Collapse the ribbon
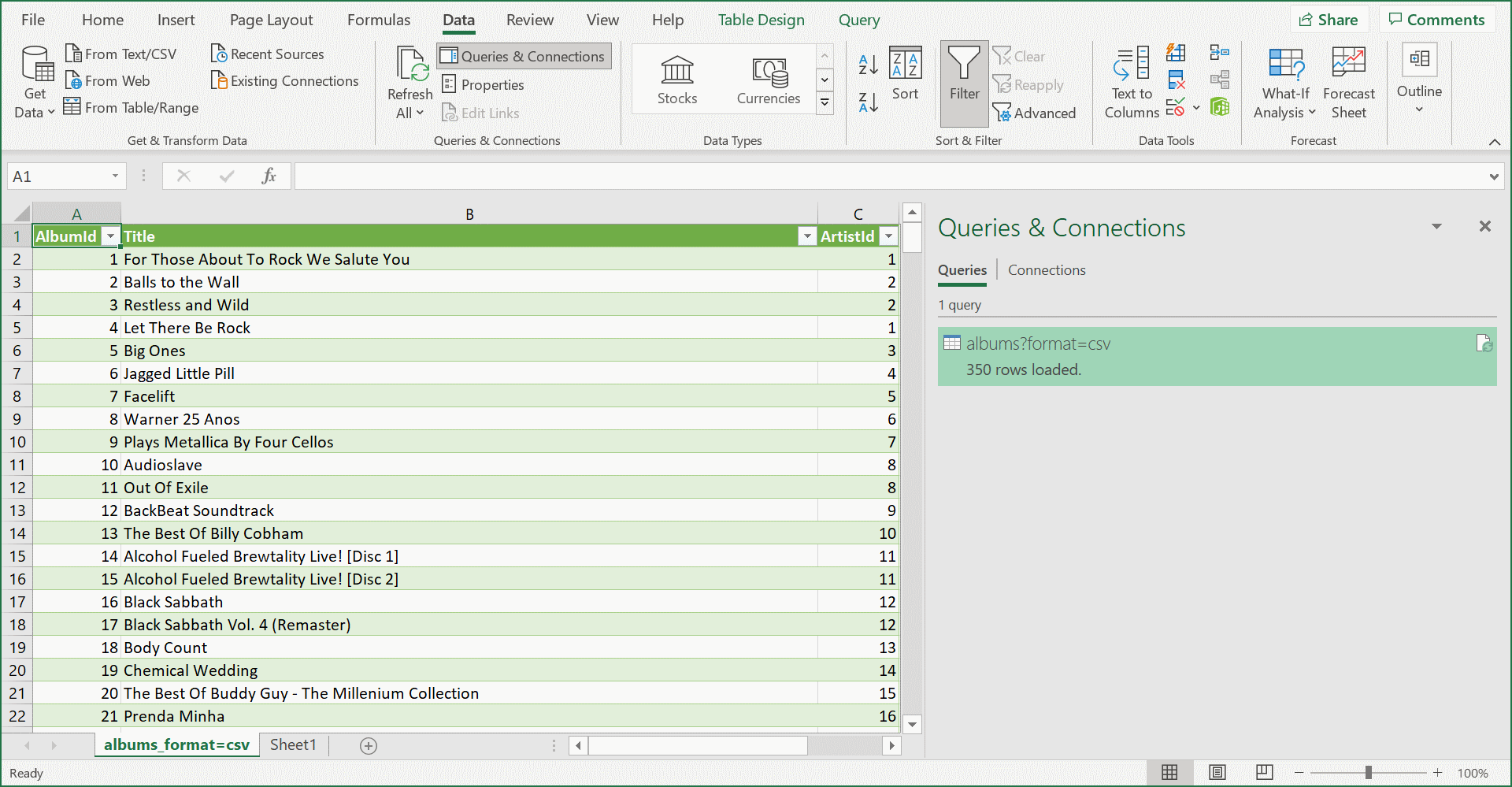 [1495, 142]
